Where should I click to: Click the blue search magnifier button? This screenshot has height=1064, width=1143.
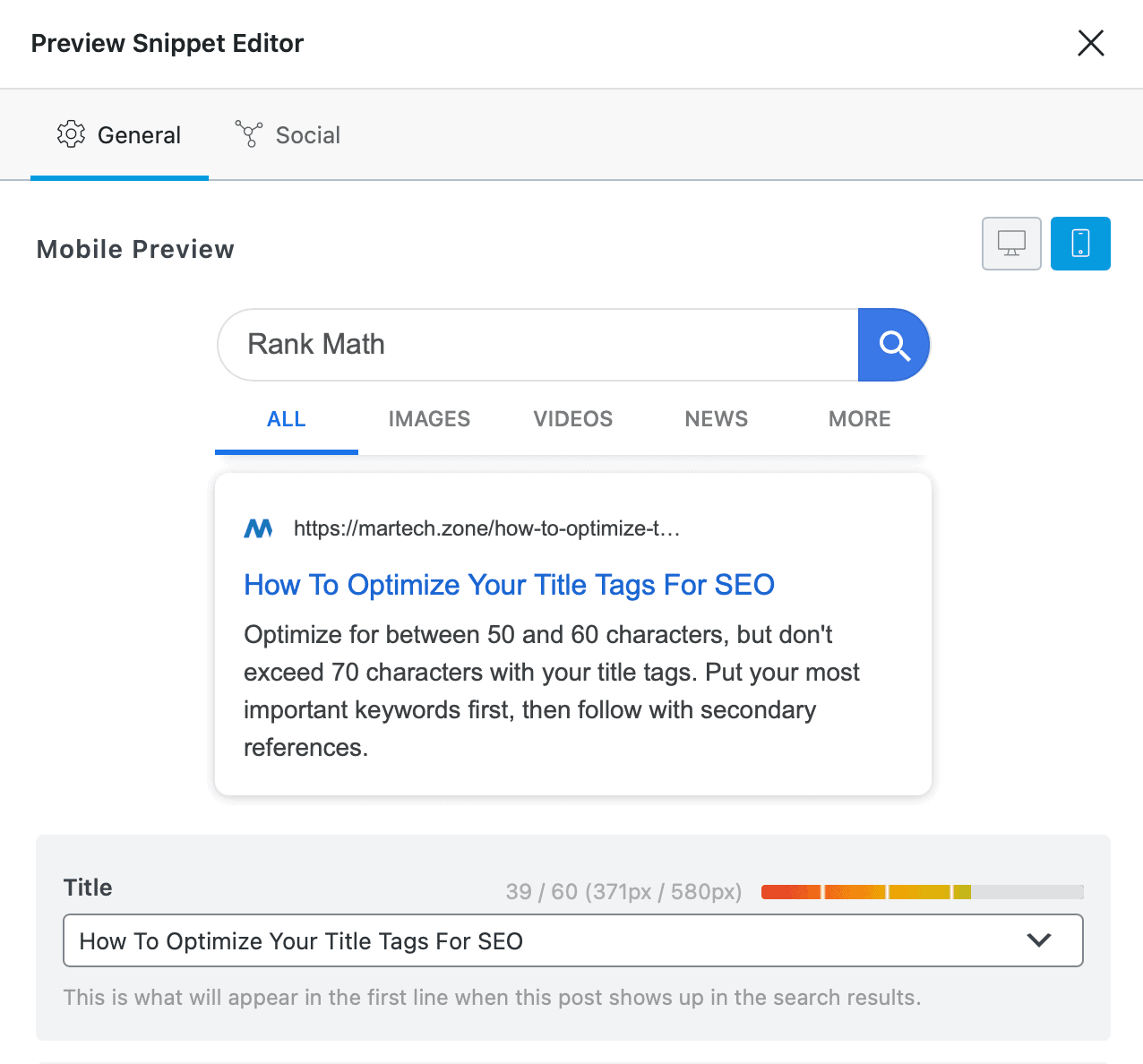893,345
